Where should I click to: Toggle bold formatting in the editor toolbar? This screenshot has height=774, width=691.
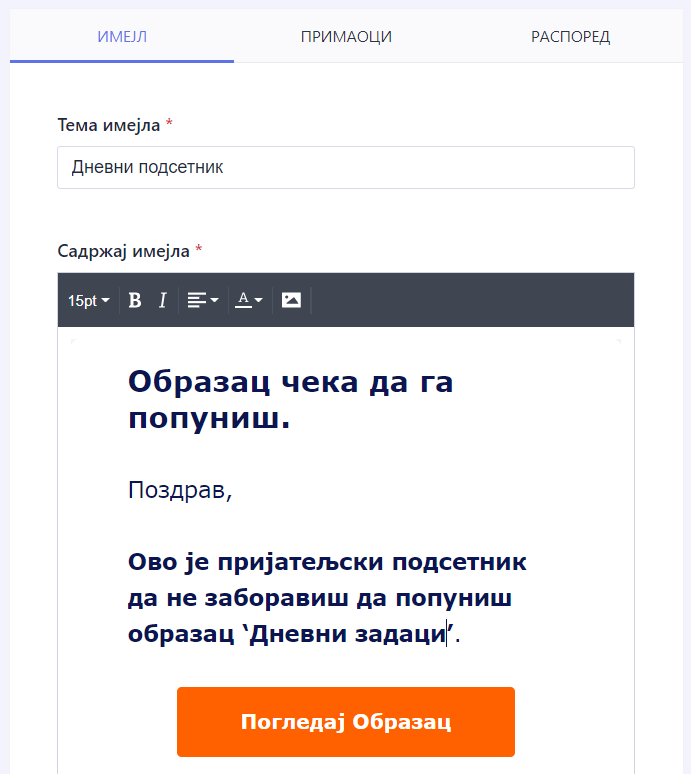pyautogui.click(x=135, y=300)
